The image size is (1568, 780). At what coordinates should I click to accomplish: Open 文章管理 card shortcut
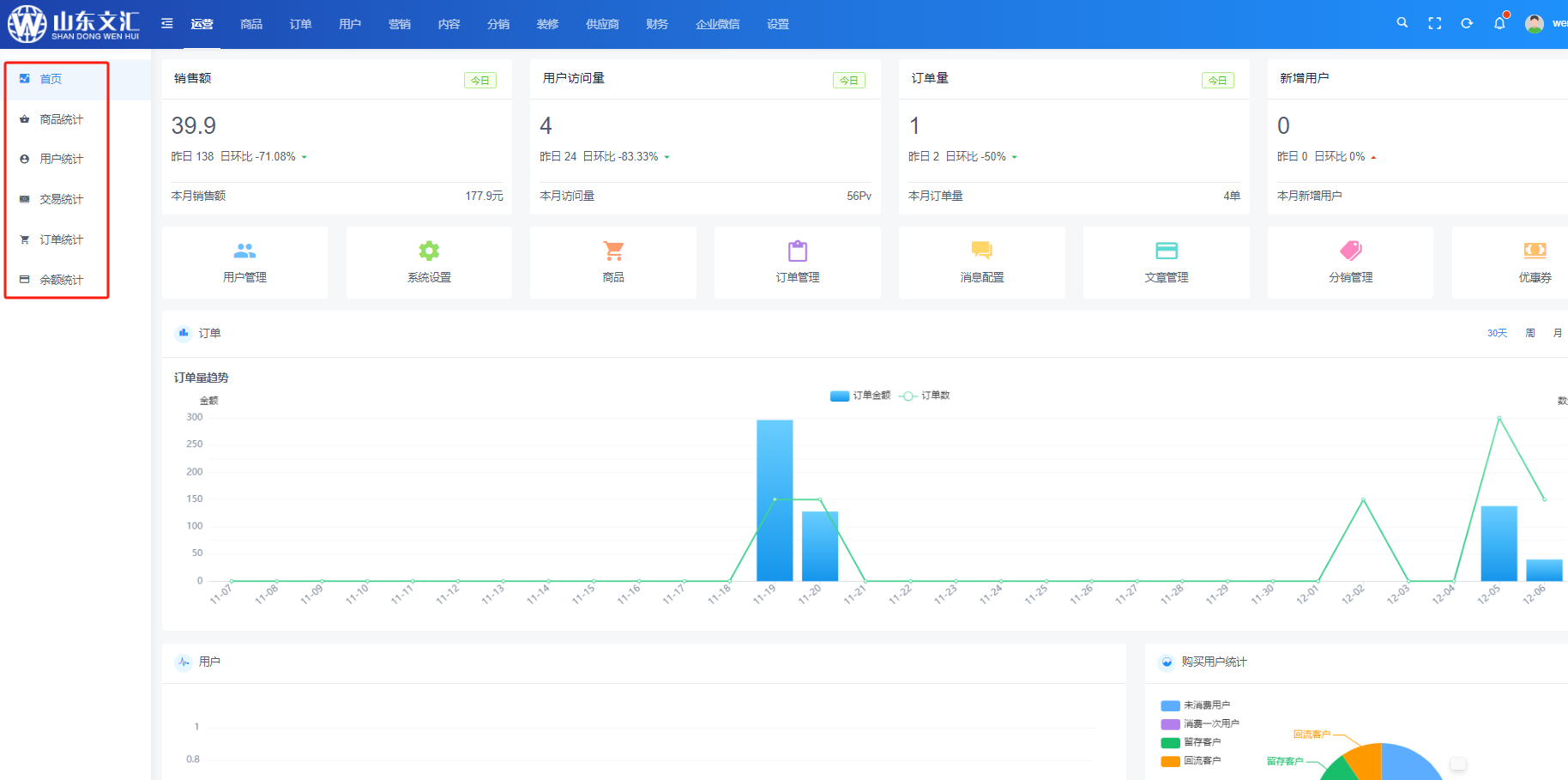(1167, 263)
